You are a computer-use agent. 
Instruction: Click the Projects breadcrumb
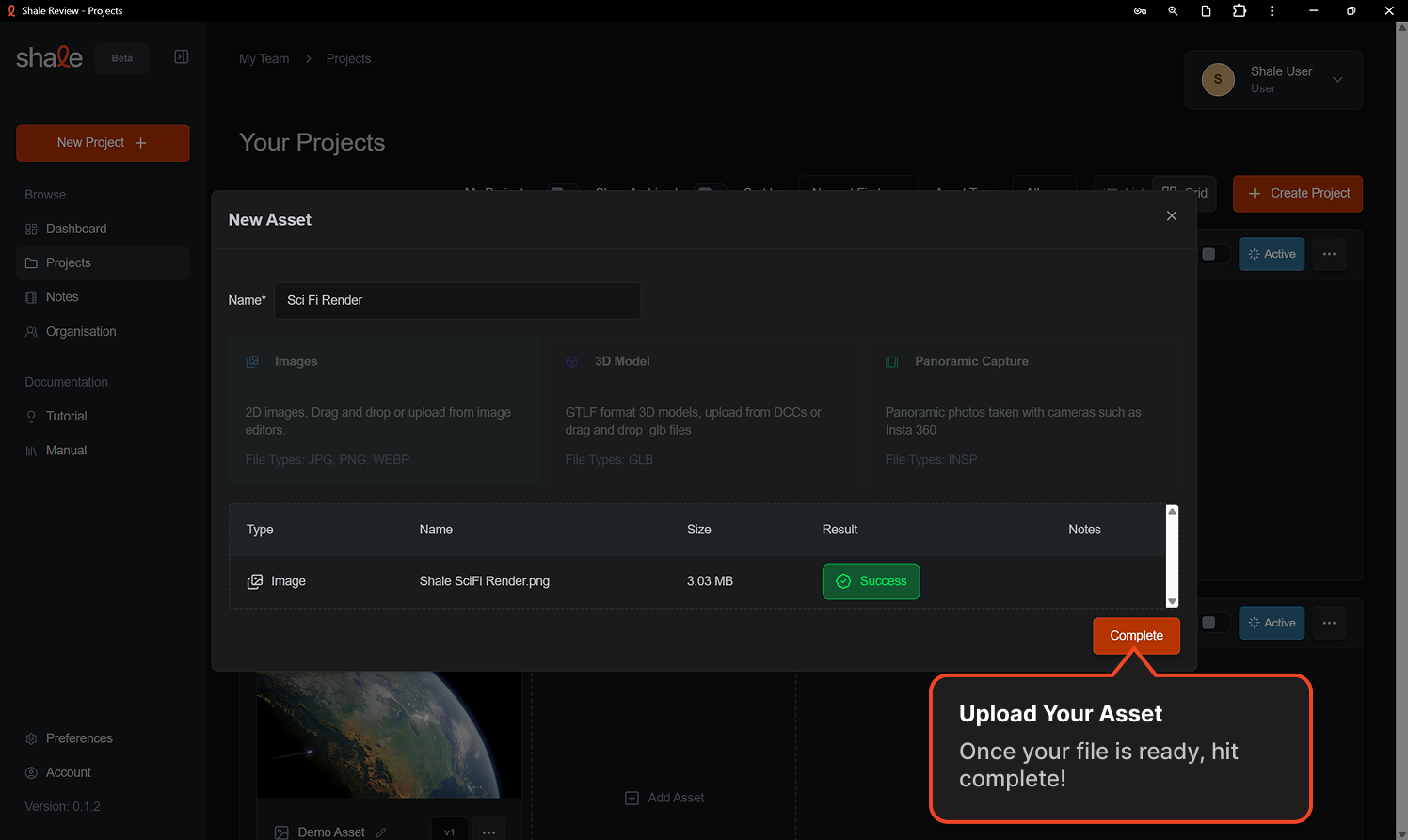coord(348,58)
